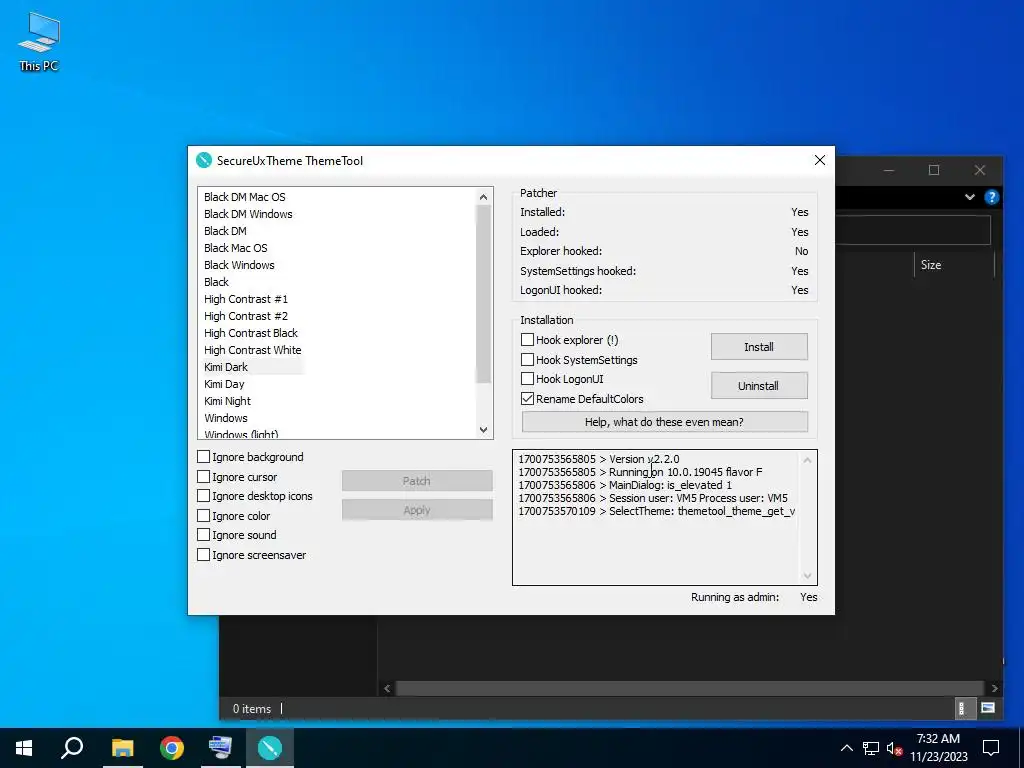
Task: Select the Kimi Day theme
Action: coord(224,383)
